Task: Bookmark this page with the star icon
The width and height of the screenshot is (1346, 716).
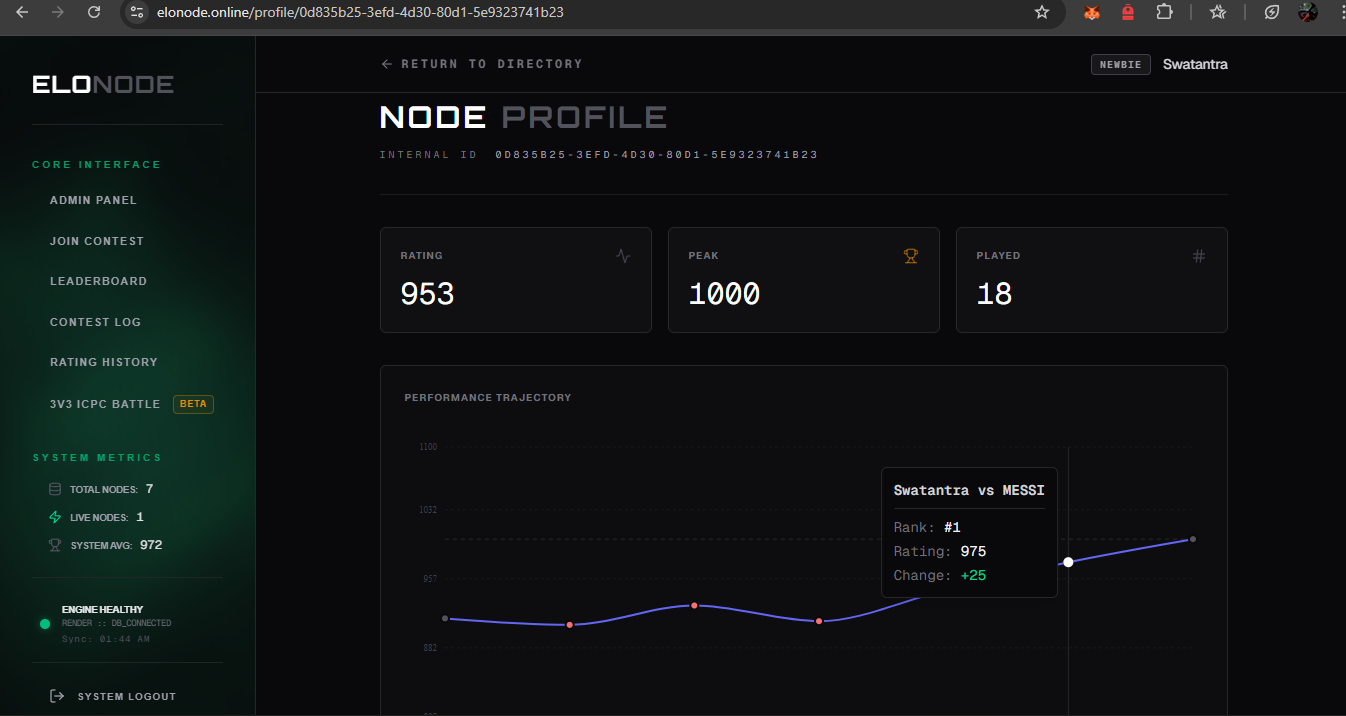Action: 1042,12
